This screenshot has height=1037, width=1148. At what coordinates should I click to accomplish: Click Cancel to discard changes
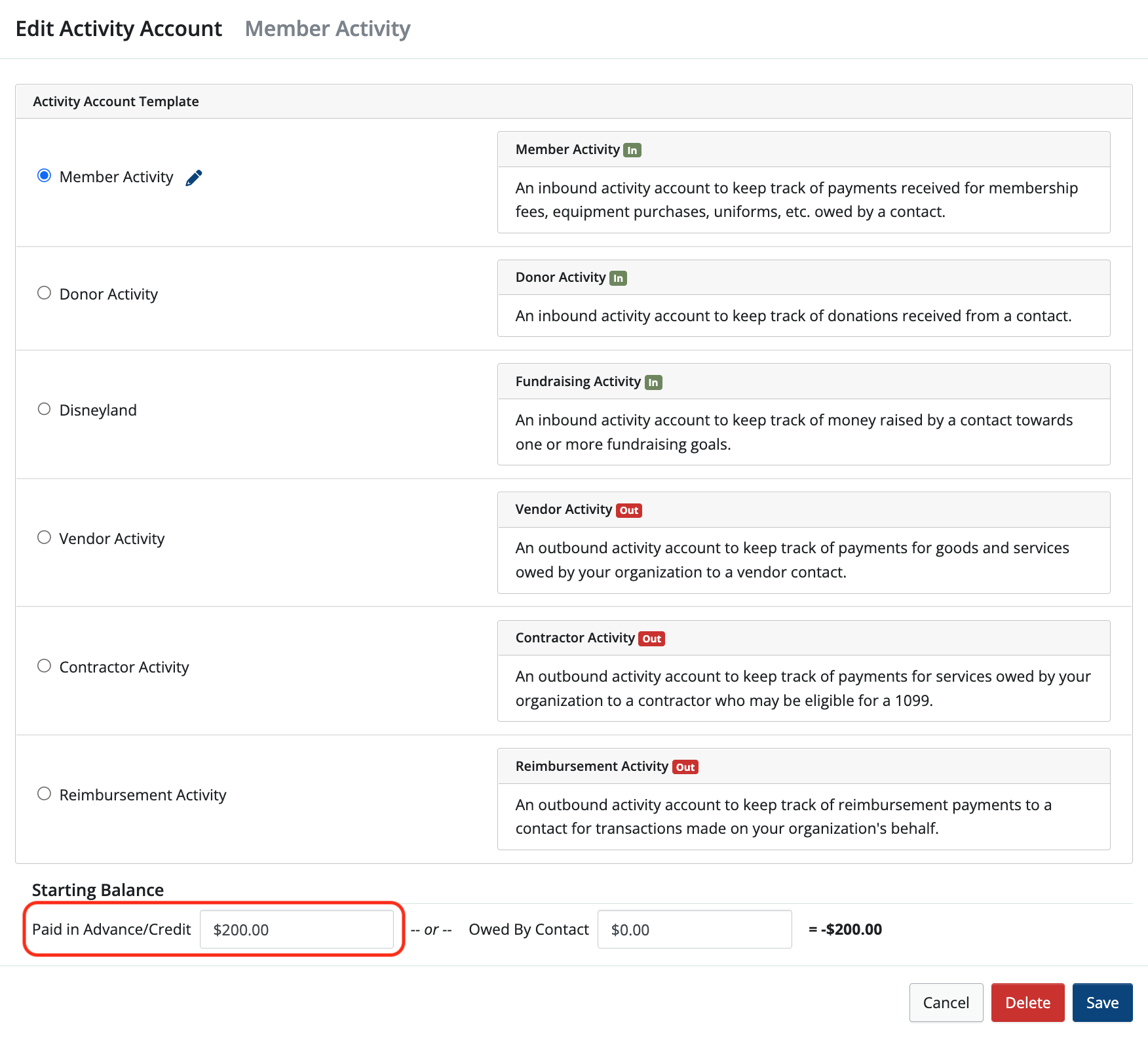click(946, 1002)
